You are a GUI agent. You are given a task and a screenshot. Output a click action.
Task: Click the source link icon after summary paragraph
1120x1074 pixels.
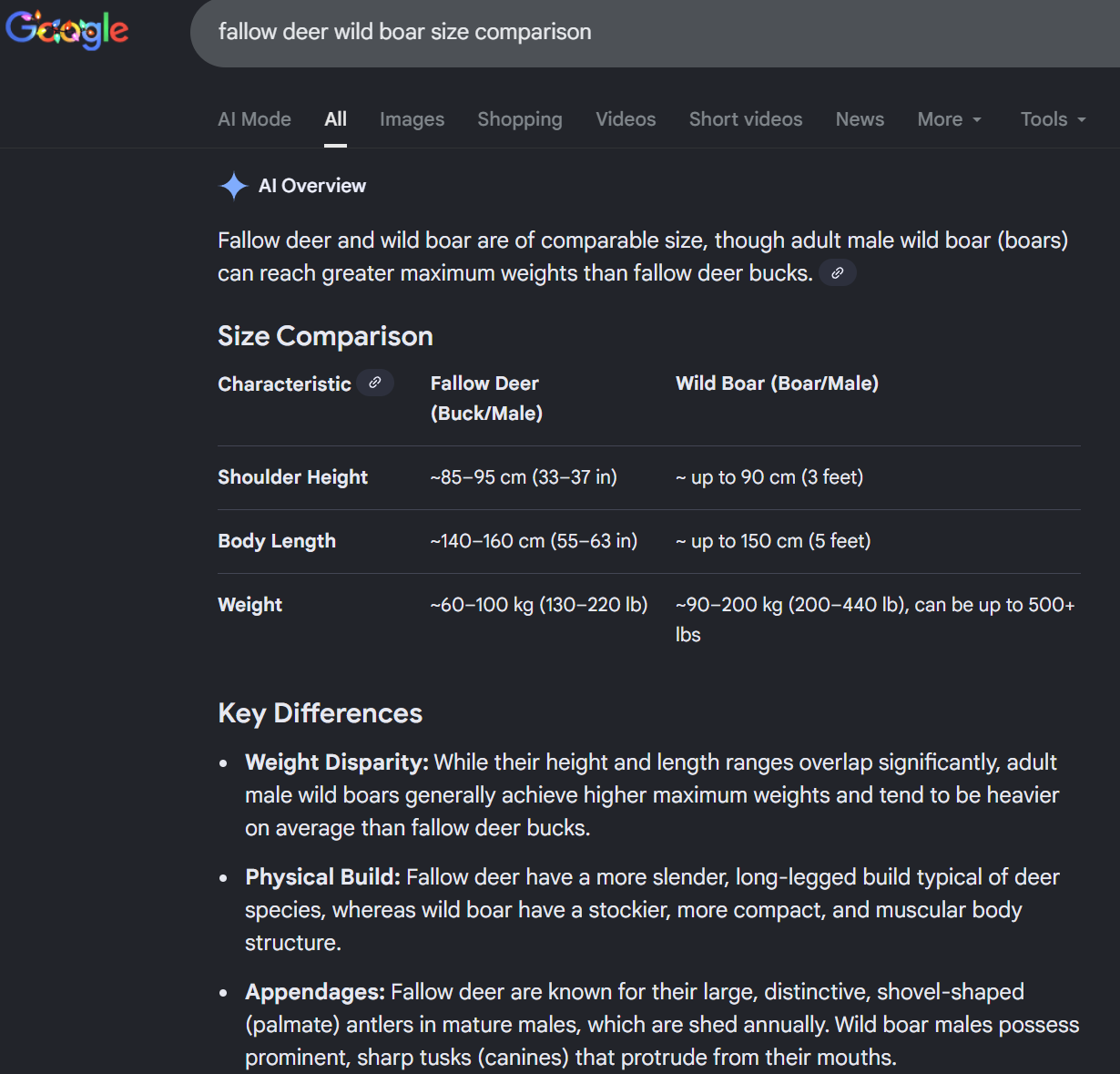click(x=838, y=273)
